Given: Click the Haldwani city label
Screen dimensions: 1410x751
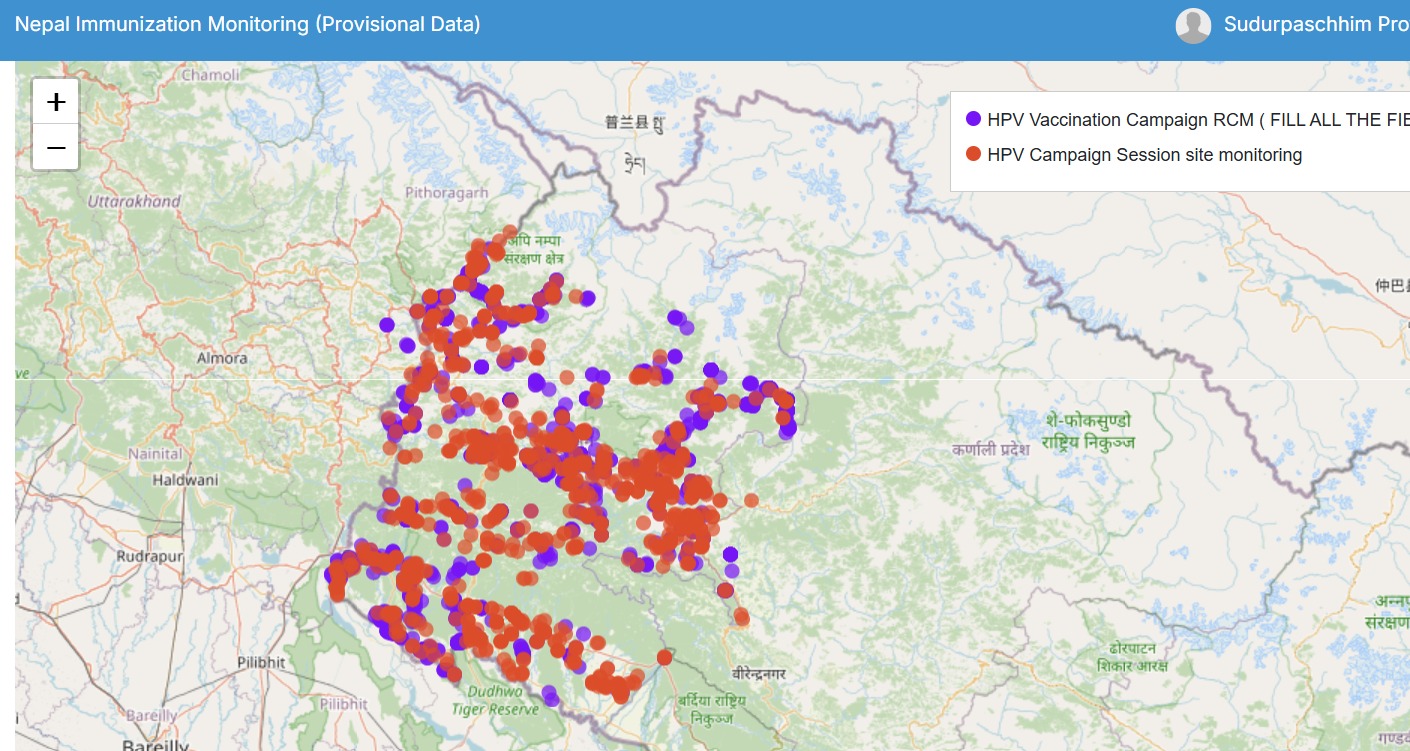Looking at the screenshot, I should click(185, 480).
